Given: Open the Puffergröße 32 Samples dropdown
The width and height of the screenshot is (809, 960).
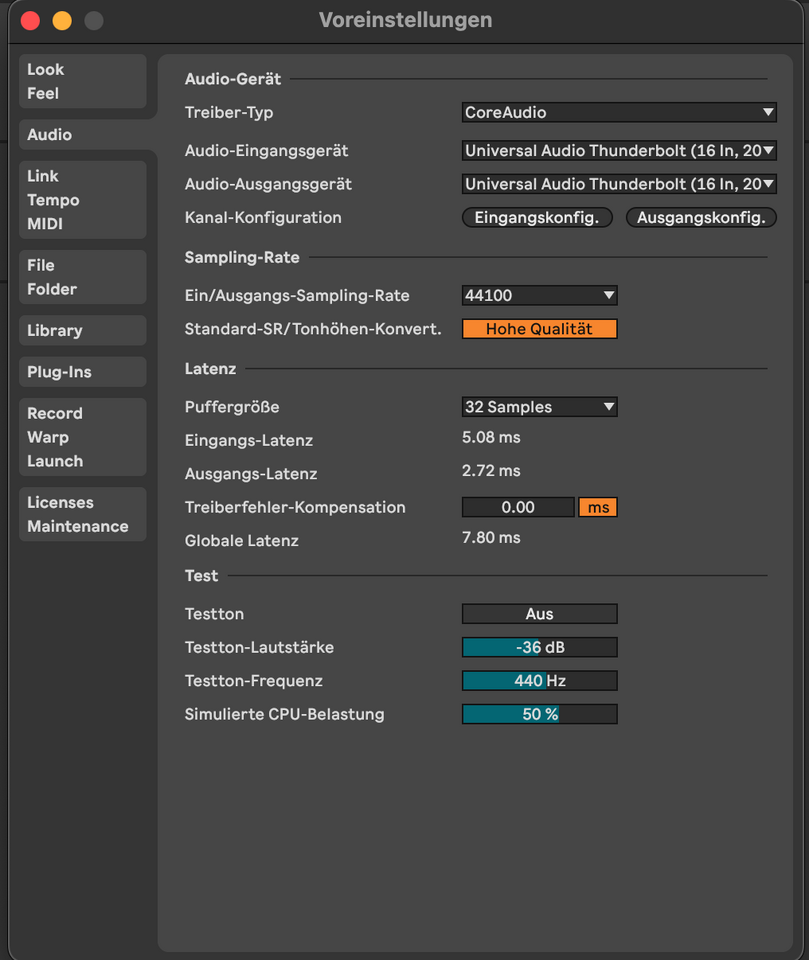Looking at the screenshot, I should tap(540, 407).
